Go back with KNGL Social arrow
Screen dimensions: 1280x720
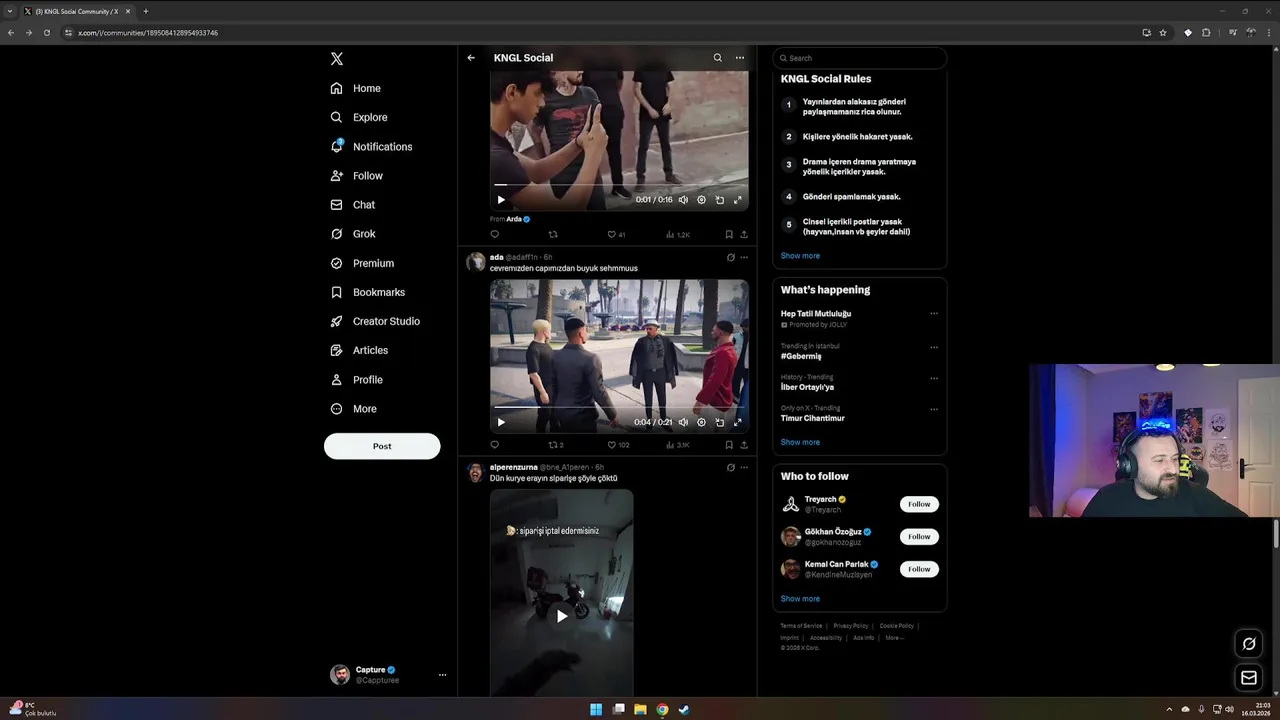coord(471,58)
